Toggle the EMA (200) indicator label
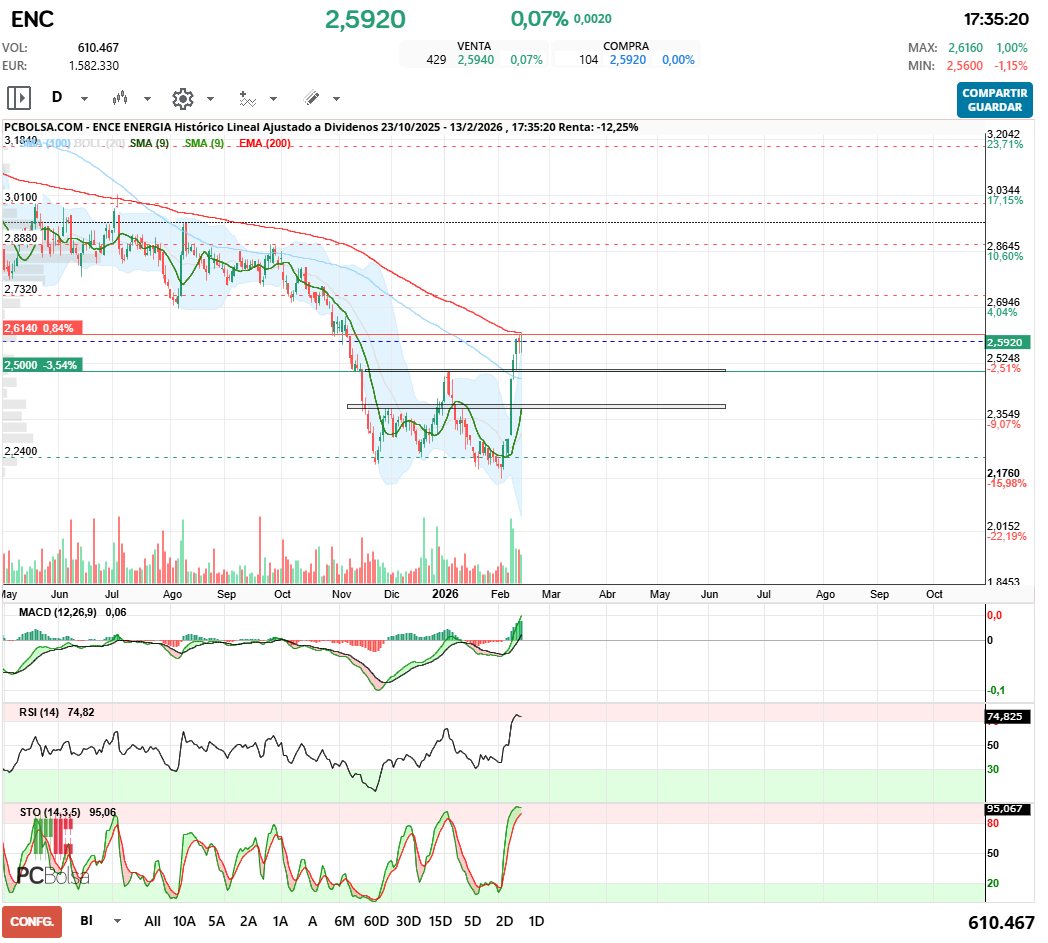 (265, 144)
